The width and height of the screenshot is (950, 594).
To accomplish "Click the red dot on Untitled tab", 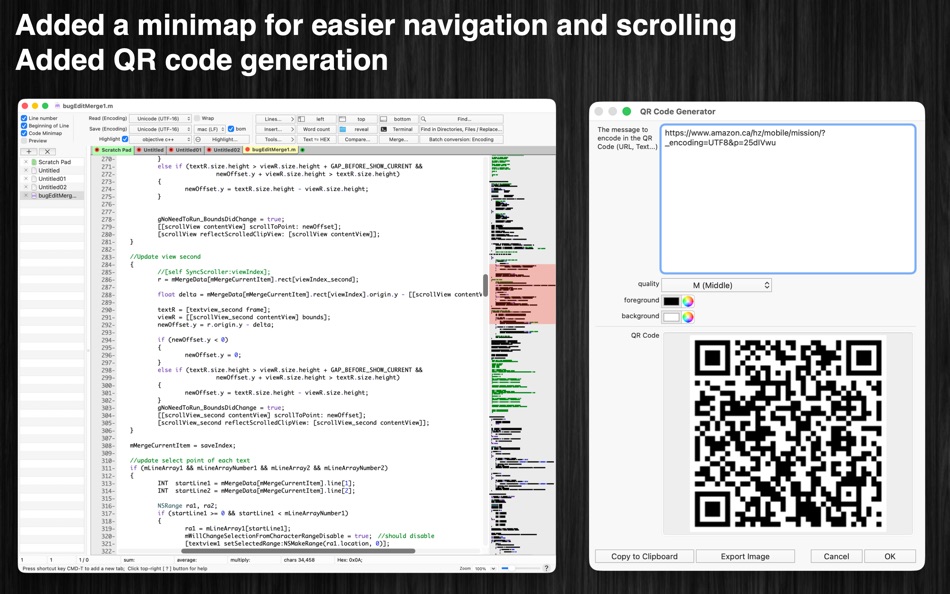I will tap(139, 150).
